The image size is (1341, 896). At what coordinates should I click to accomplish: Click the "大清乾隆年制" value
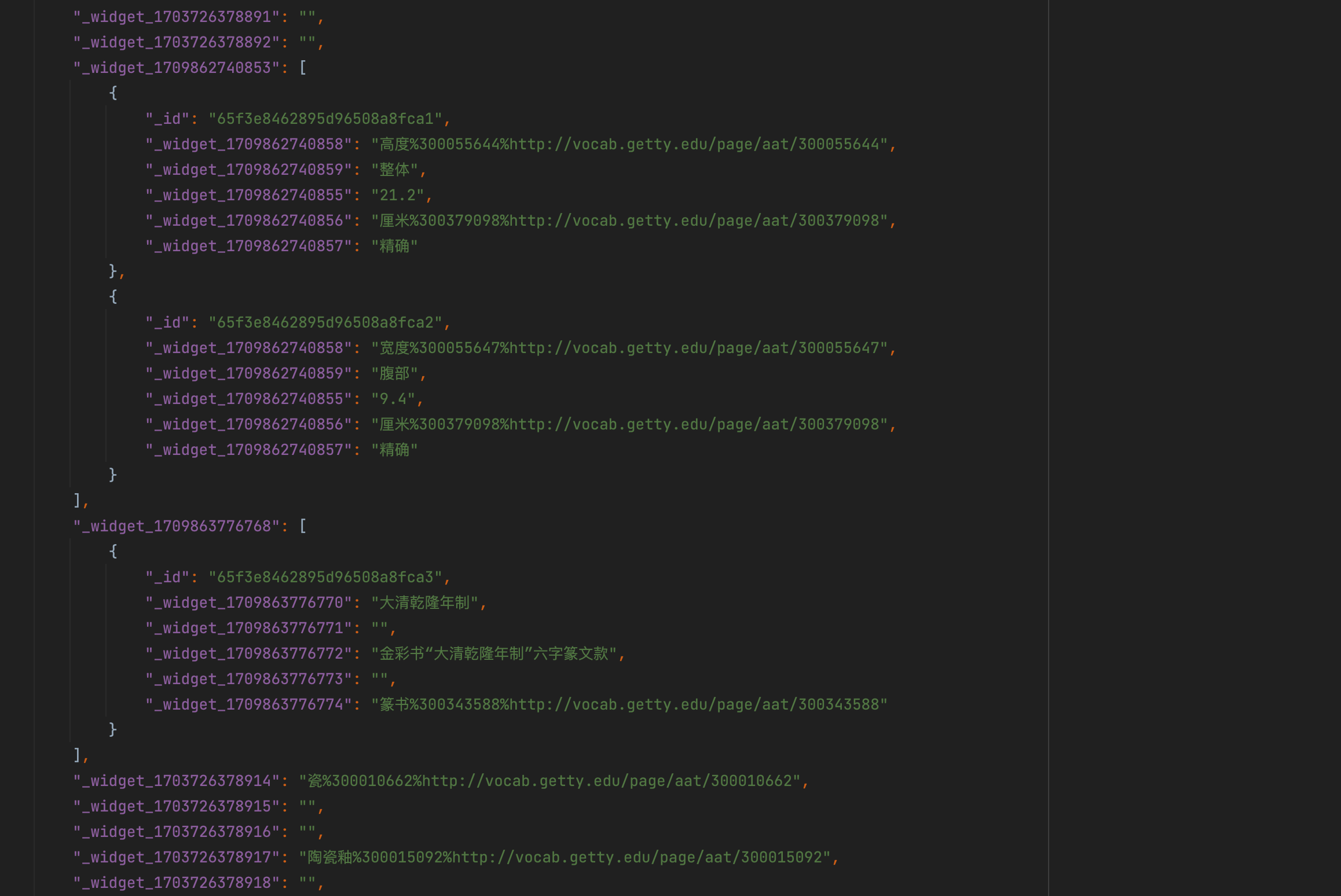point(424,603)
